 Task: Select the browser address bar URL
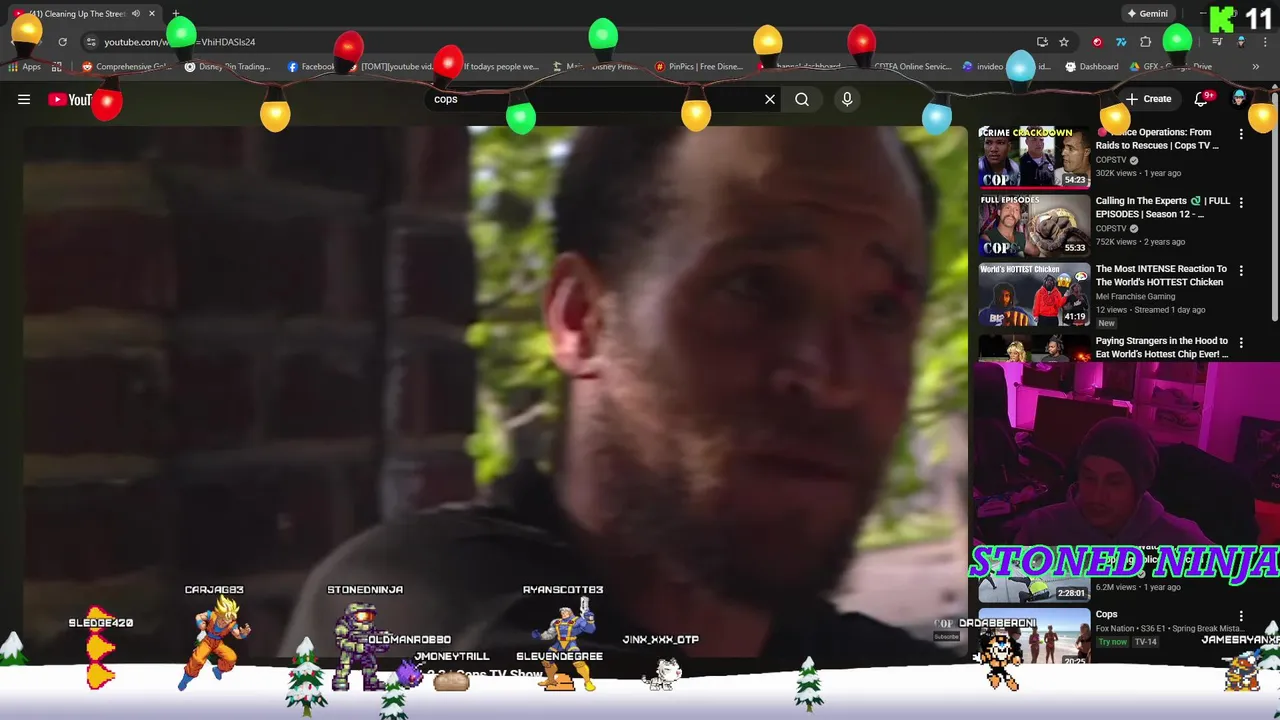180,42
